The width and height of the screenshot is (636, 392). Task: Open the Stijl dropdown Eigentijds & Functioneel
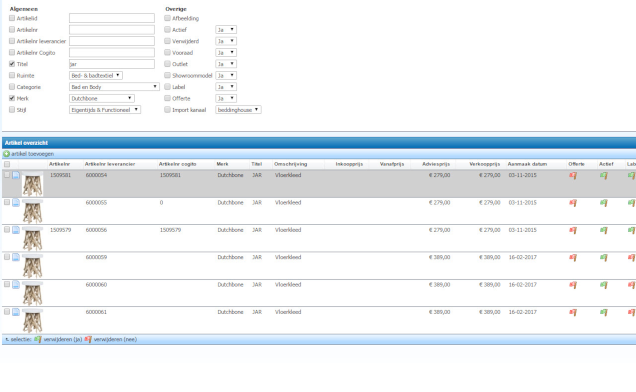pos(105,110)
